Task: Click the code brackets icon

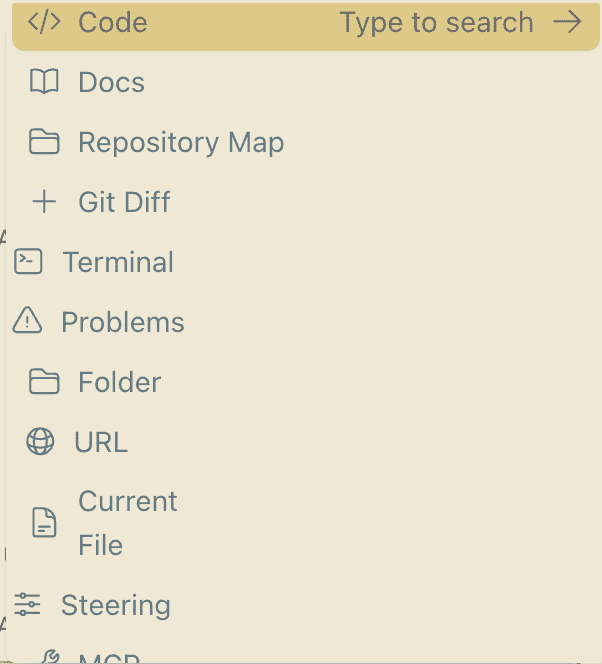Action: [x=44, y=22]
